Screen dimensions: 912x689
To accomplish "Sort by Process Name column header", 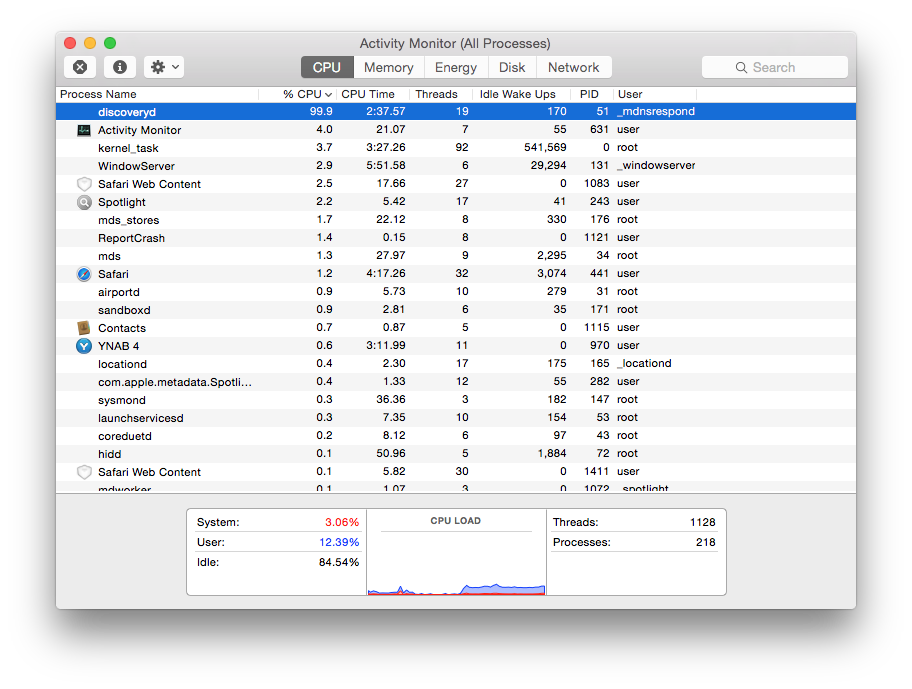I will [157, 94].
